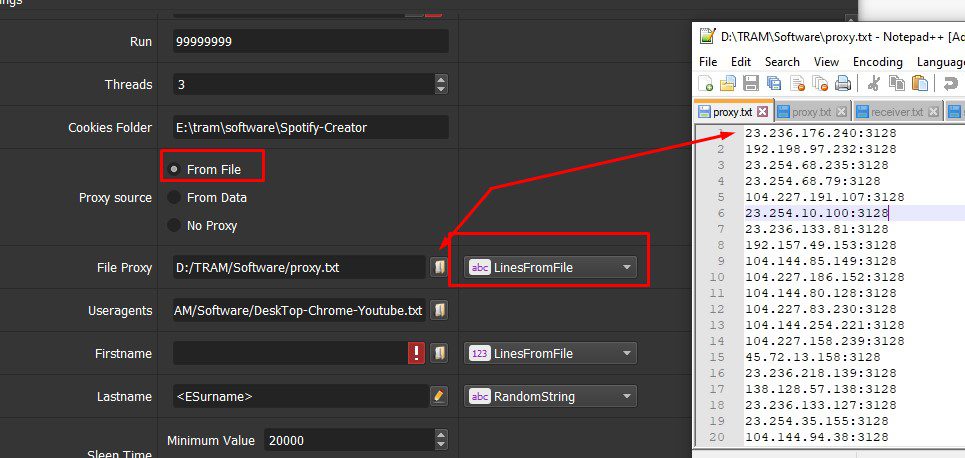Screen dimensions: 965x458
Task: Increase the Threads value with up arrow
Action: tap(441, 79)
